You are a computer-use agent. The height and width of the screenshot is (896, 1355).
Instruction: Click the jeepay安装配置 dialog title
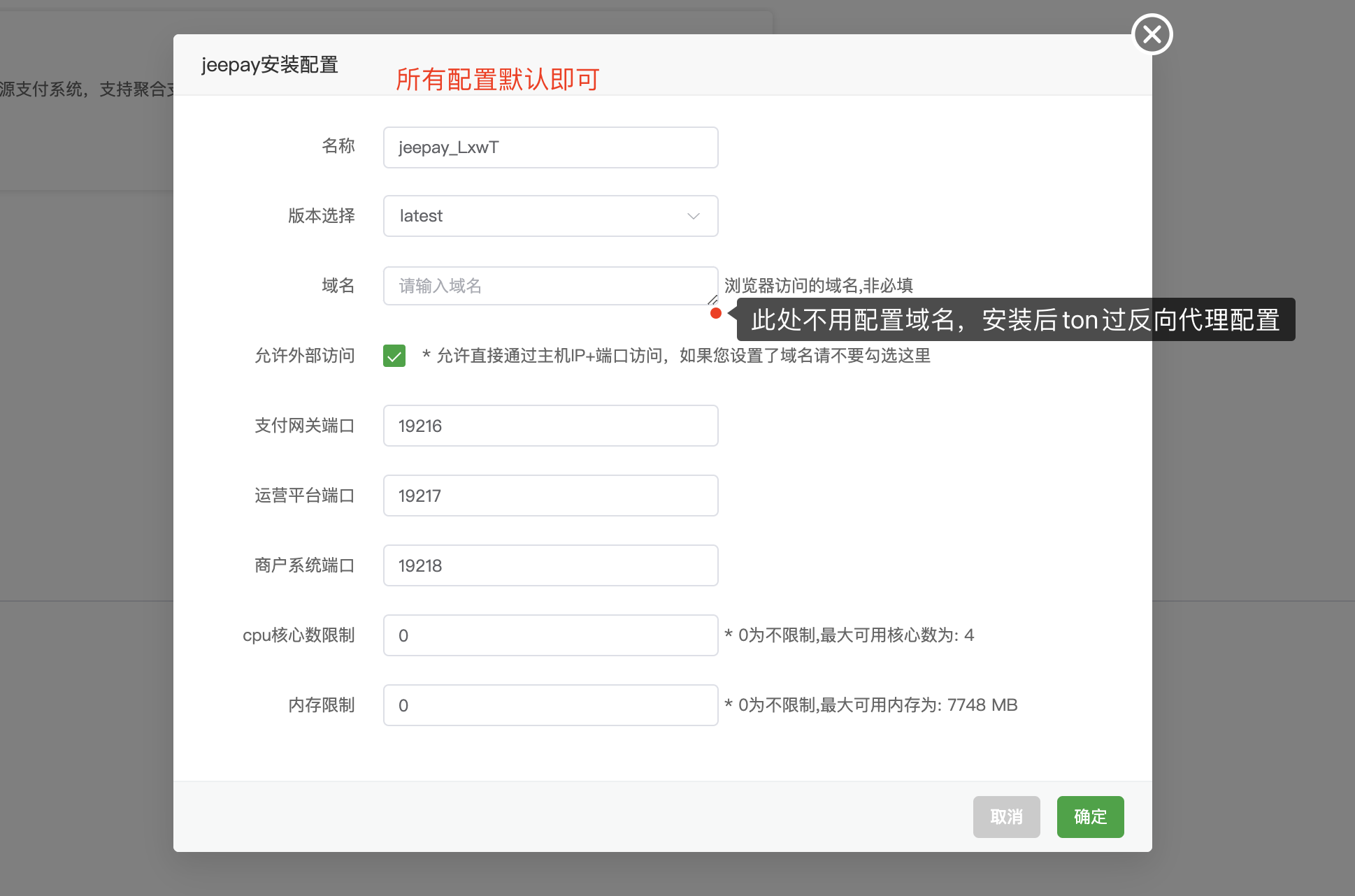(x=270, y=65)
